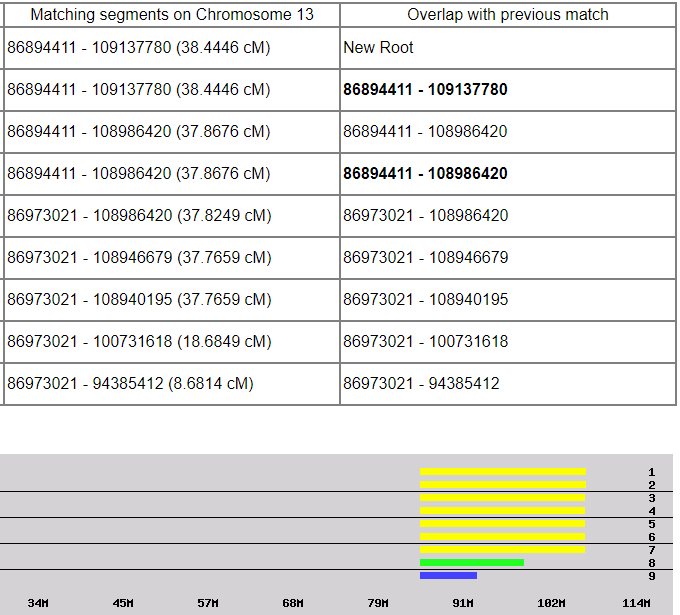The width and height of the screenshot is (680, 615).
Task: Click overlap cell 86973021 - 100731618
Action: 425,342
